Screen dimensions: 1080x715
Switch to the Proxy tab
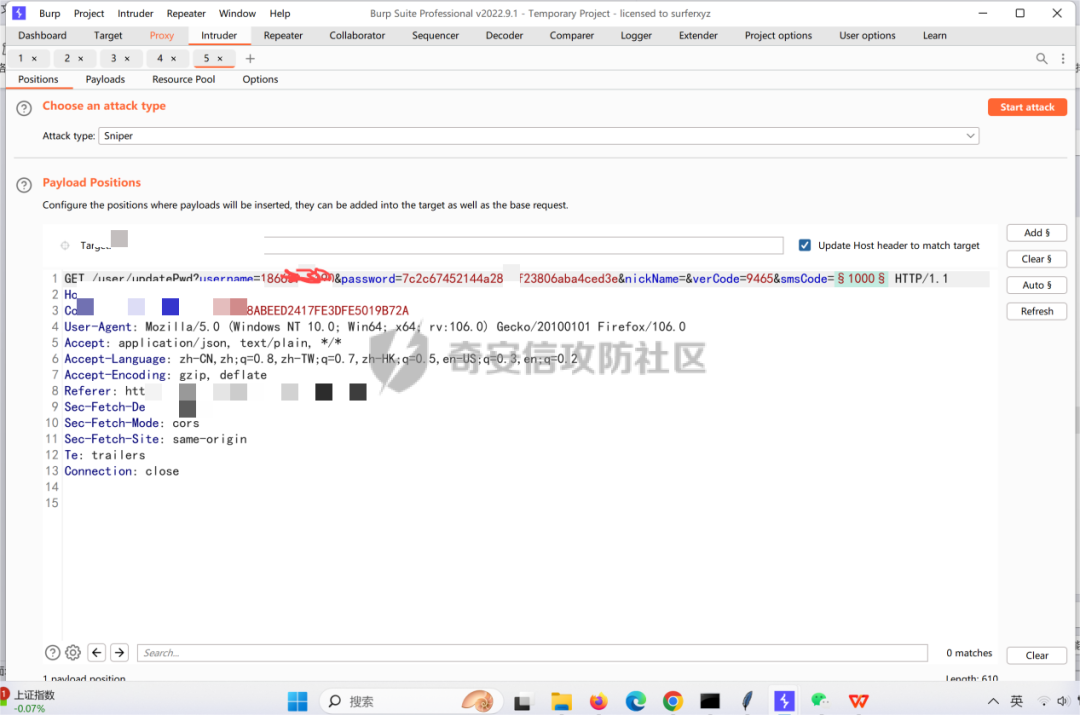pos(162,35)
